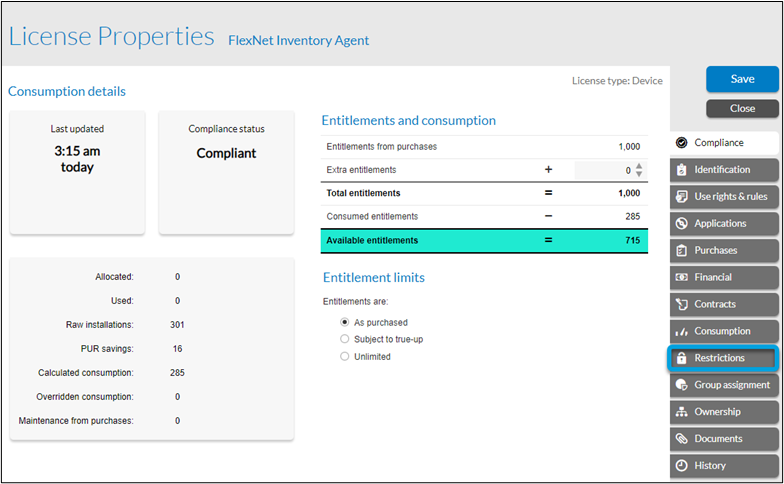Screen dimensions: 784x484
Task: Click the Applications tab disc icon
Action: click(682, 224)
